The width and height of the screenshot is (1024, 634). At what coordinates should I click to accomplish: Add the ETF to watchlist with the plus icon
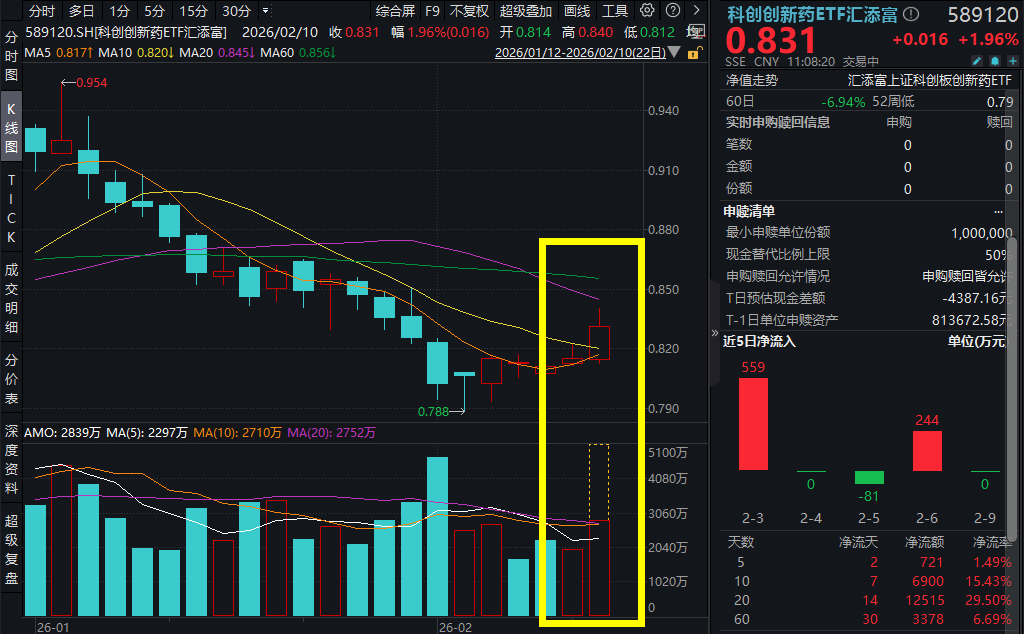1013,60
